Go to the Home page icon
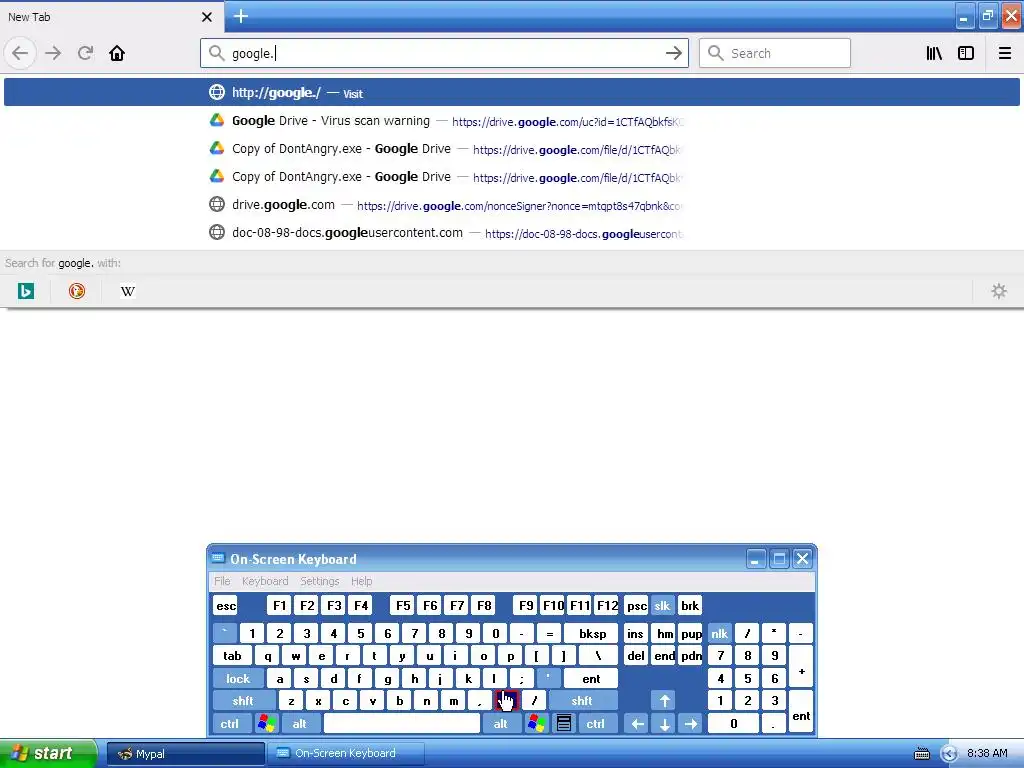The height and width of the screenshot is (768, 1024). click(117, 53)
